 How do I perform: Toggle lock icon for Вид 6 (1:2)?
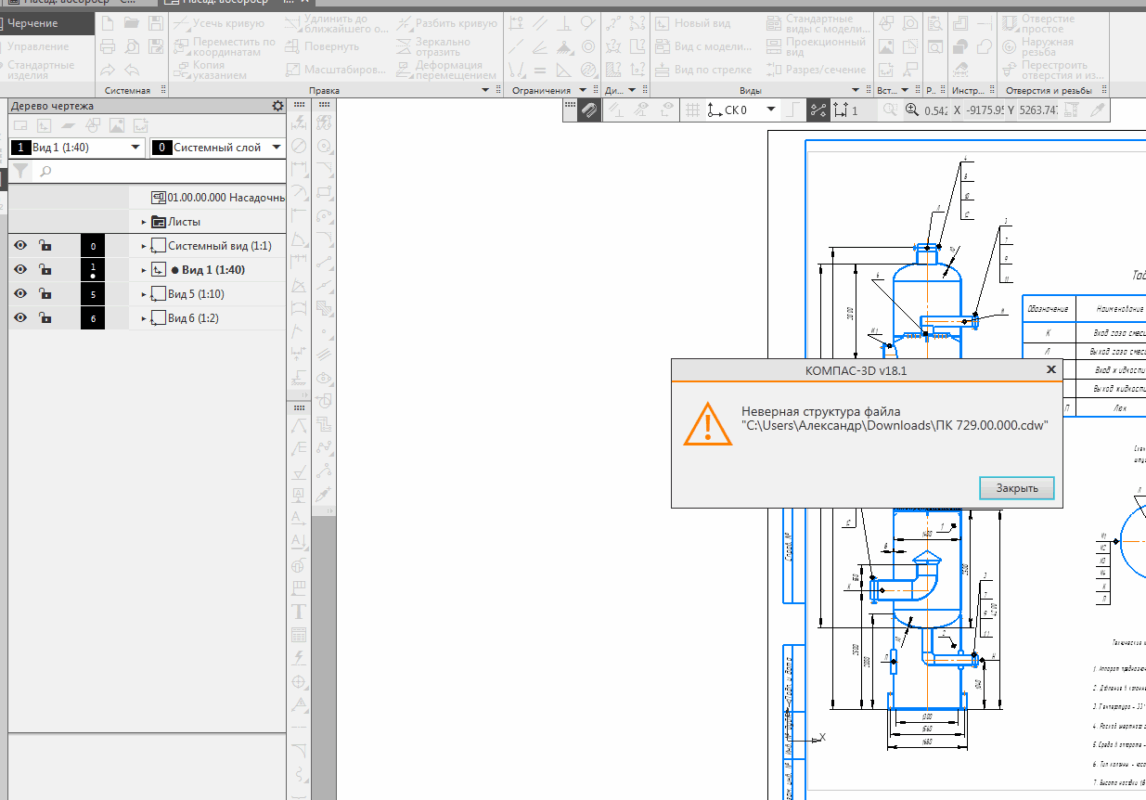[x=45, y=318]
